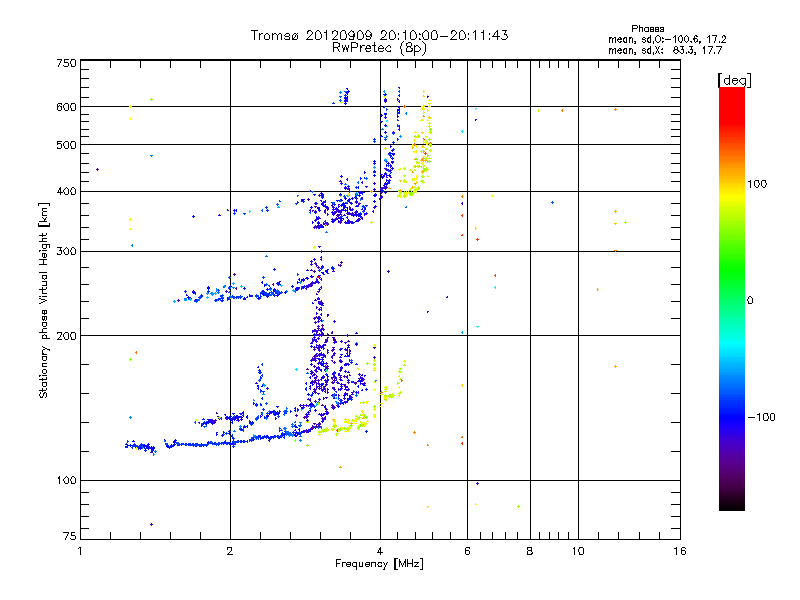Click the y-axis tick label 400

point(66,191)
